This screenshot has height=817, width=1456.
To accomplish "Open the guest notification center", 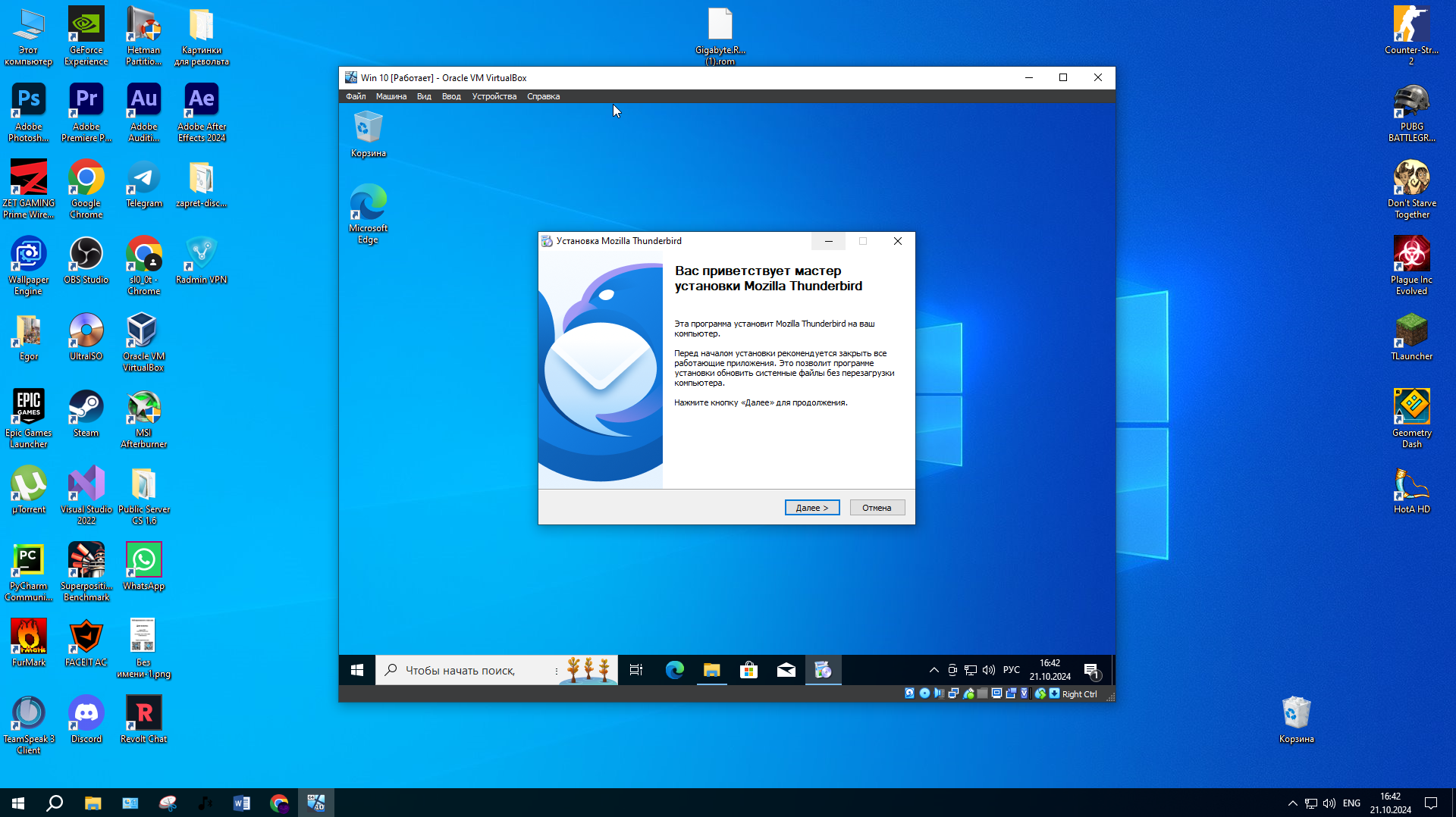I will click(x=1091, y=670).
